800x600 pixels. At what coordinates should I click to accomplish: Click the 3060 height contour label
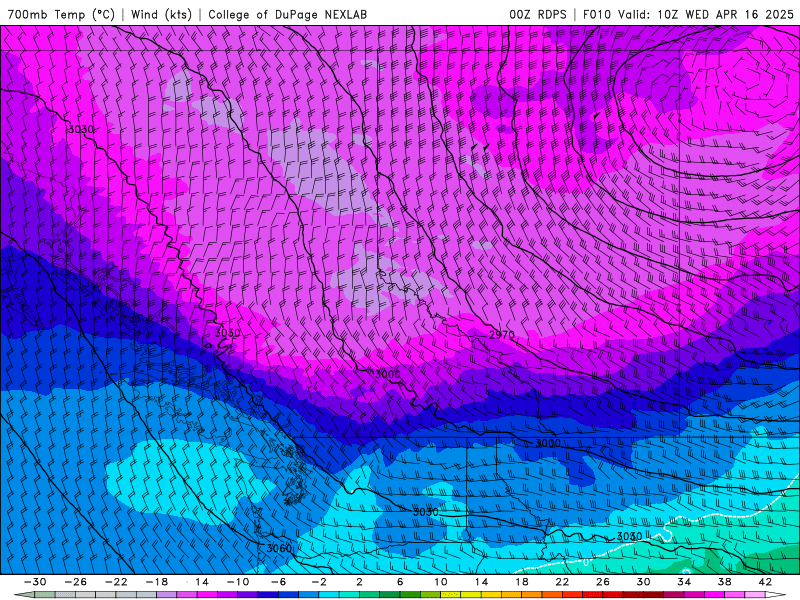tap(279, 548)
